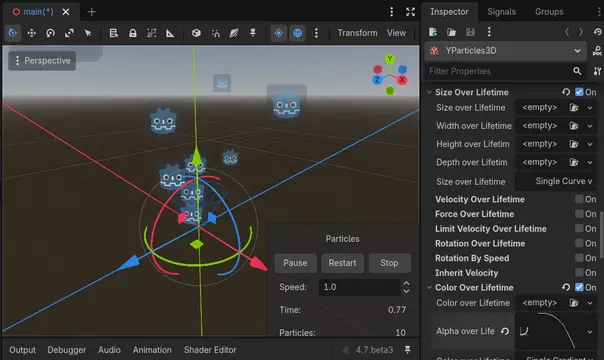The width and height of the screenshot is (604, 360).
Task: Open Depth over Lifetime resource dropdown arrow
Action: (590, 162)
